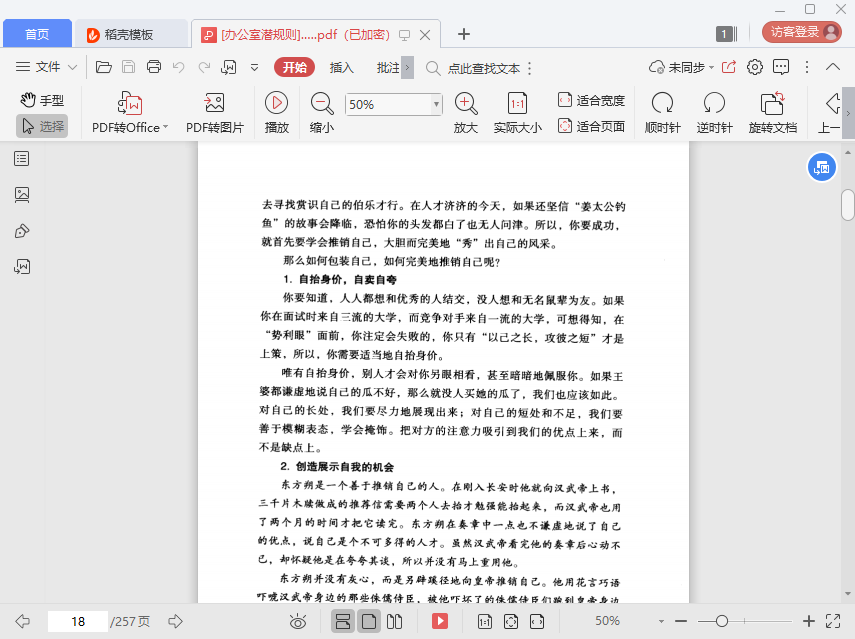Click the save icon in quick toolbar
The width and height of the screenshot is (855, 639).
click(x=129, y=67)
